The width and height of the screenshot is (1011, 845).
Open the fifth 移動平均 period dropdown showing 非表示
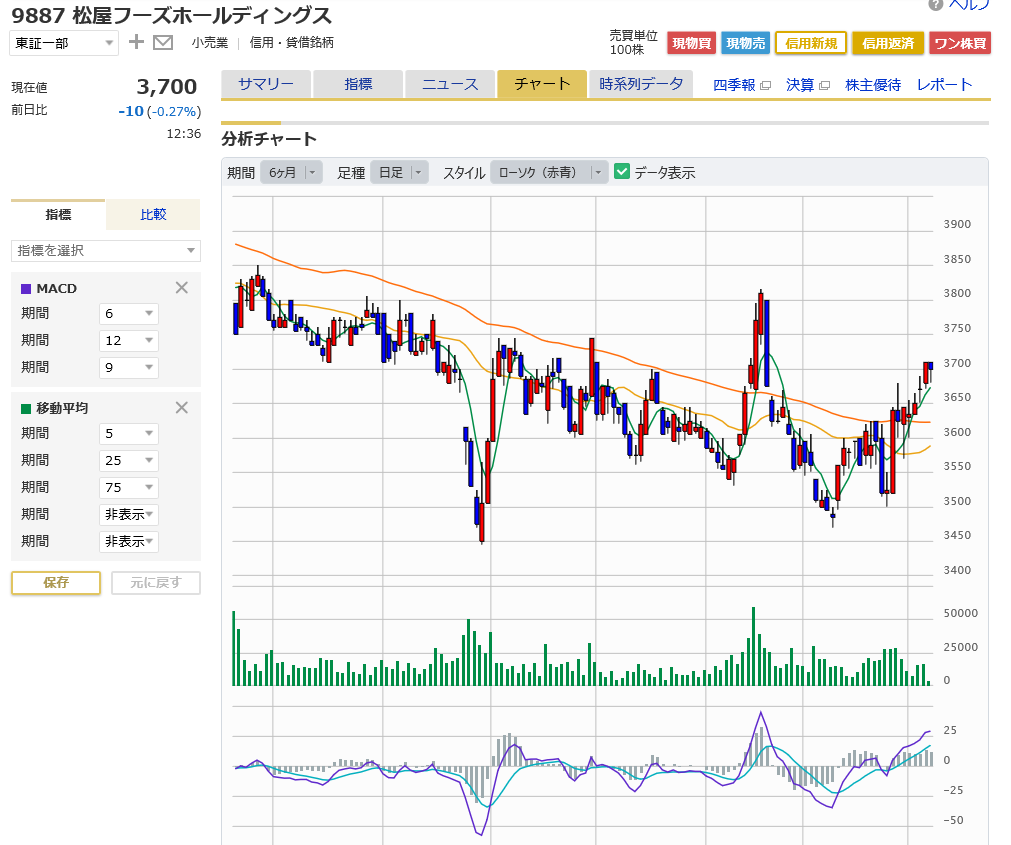pyautogui.click(x=129, y=542)
